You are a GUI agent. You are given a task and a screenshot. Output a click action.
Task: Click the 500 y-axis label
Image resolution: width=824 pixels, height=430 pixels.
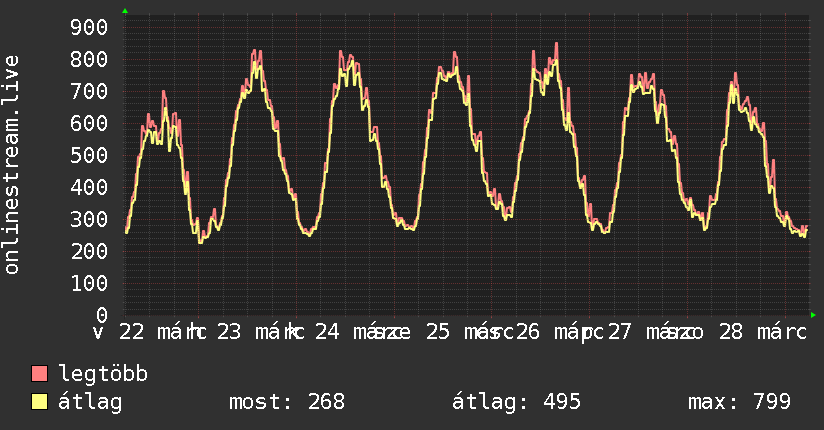pyautogui.click(x=89, y=156)
